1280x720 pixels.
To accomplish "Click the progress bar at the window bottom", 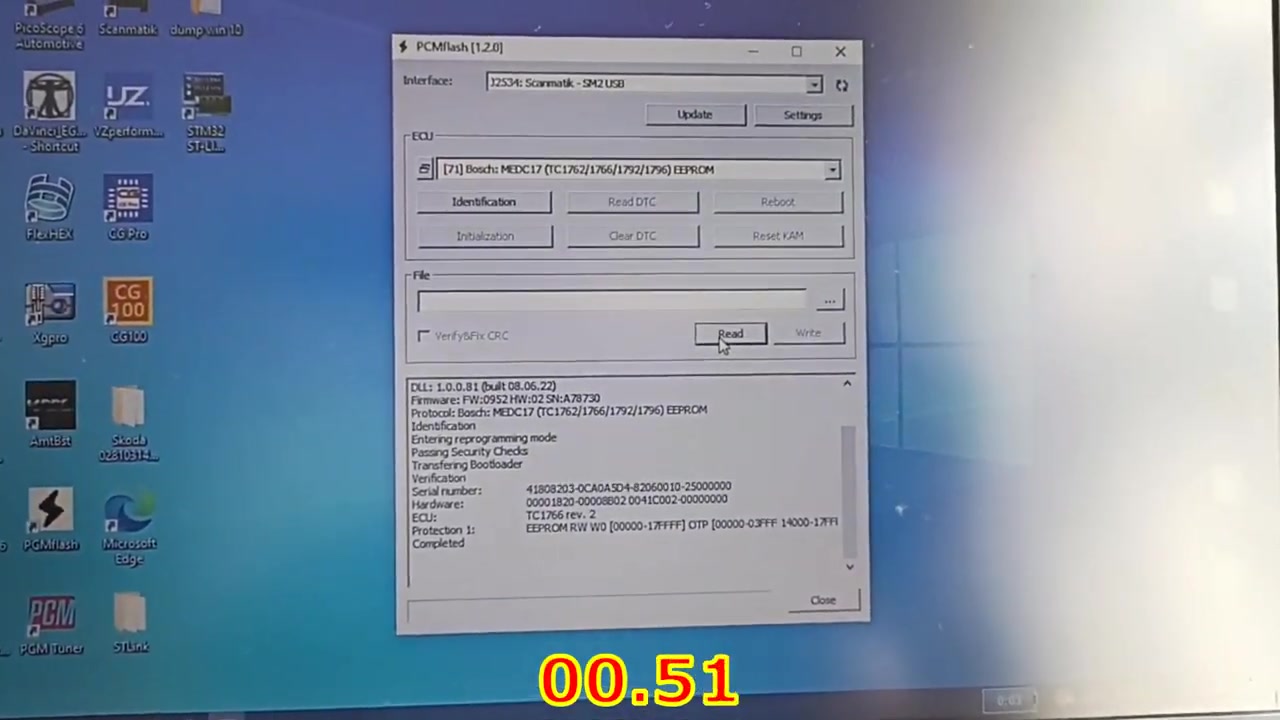I will [590, 607].
